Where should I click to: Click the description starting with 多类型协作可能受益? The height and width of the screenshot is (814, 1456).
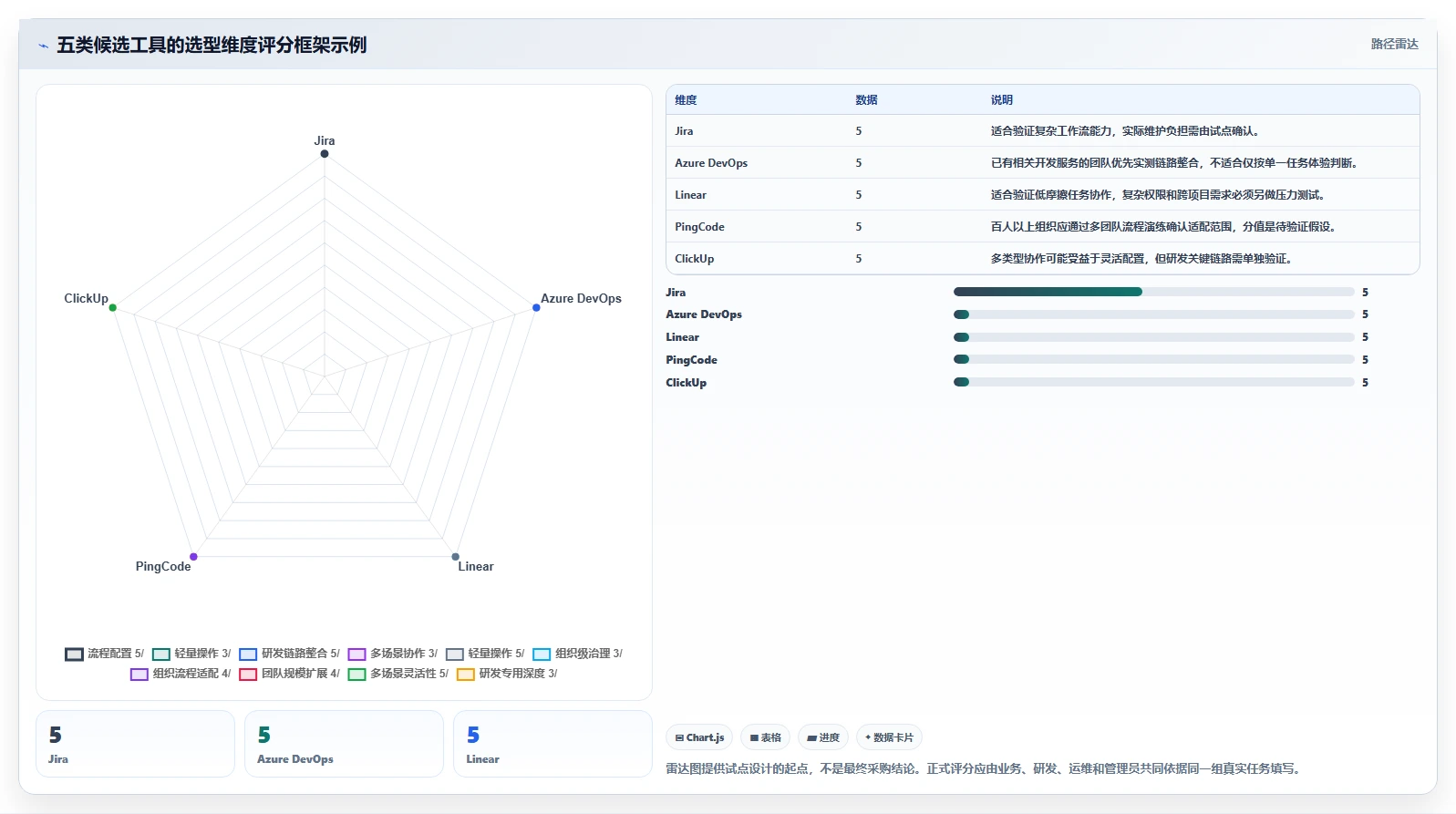click(1143, 259)
